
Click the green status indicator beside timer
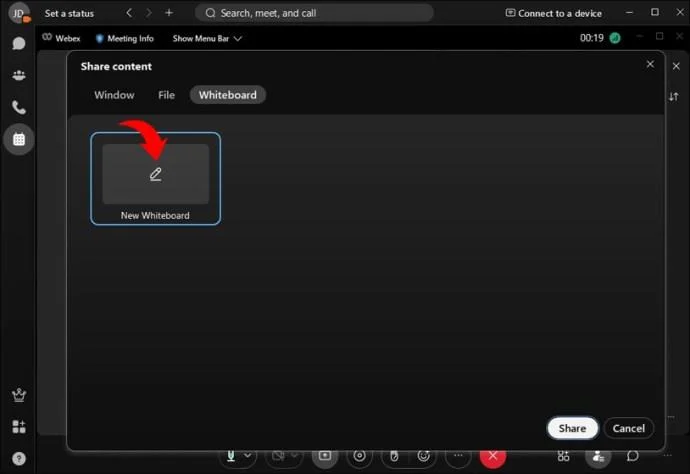tap(615, 38)
